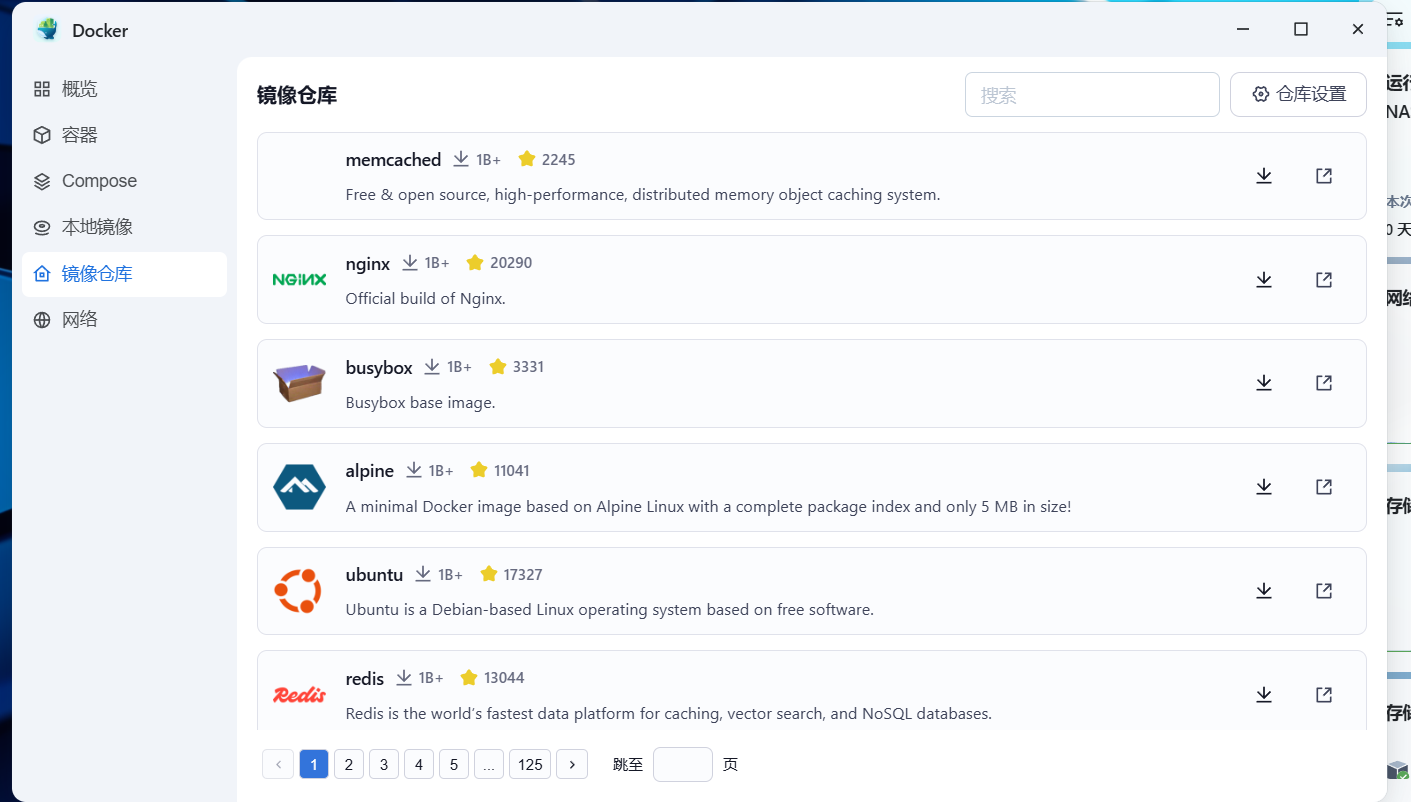The height and width of the screenshot is (802, 1411).
Task: Go to page 5
Action: tap(453, 764)
